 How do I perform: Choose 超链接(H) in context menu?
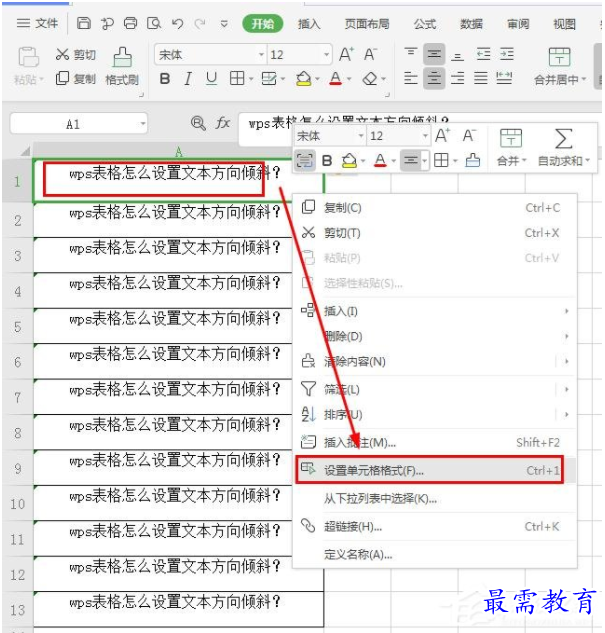pos(434,526)
